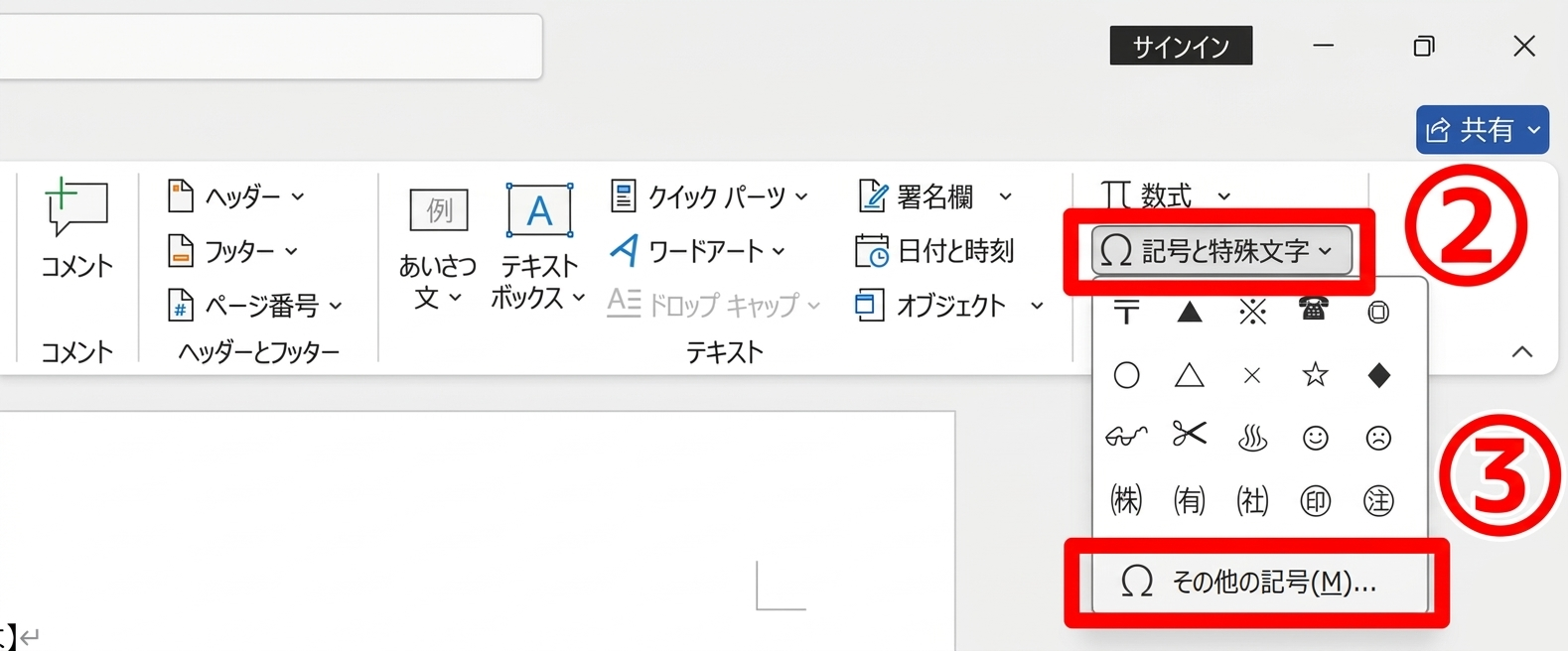Open the 記号と特殊文字 menu
Image resolution: width=1568 pixels, height=651 pixels.
1221,251
